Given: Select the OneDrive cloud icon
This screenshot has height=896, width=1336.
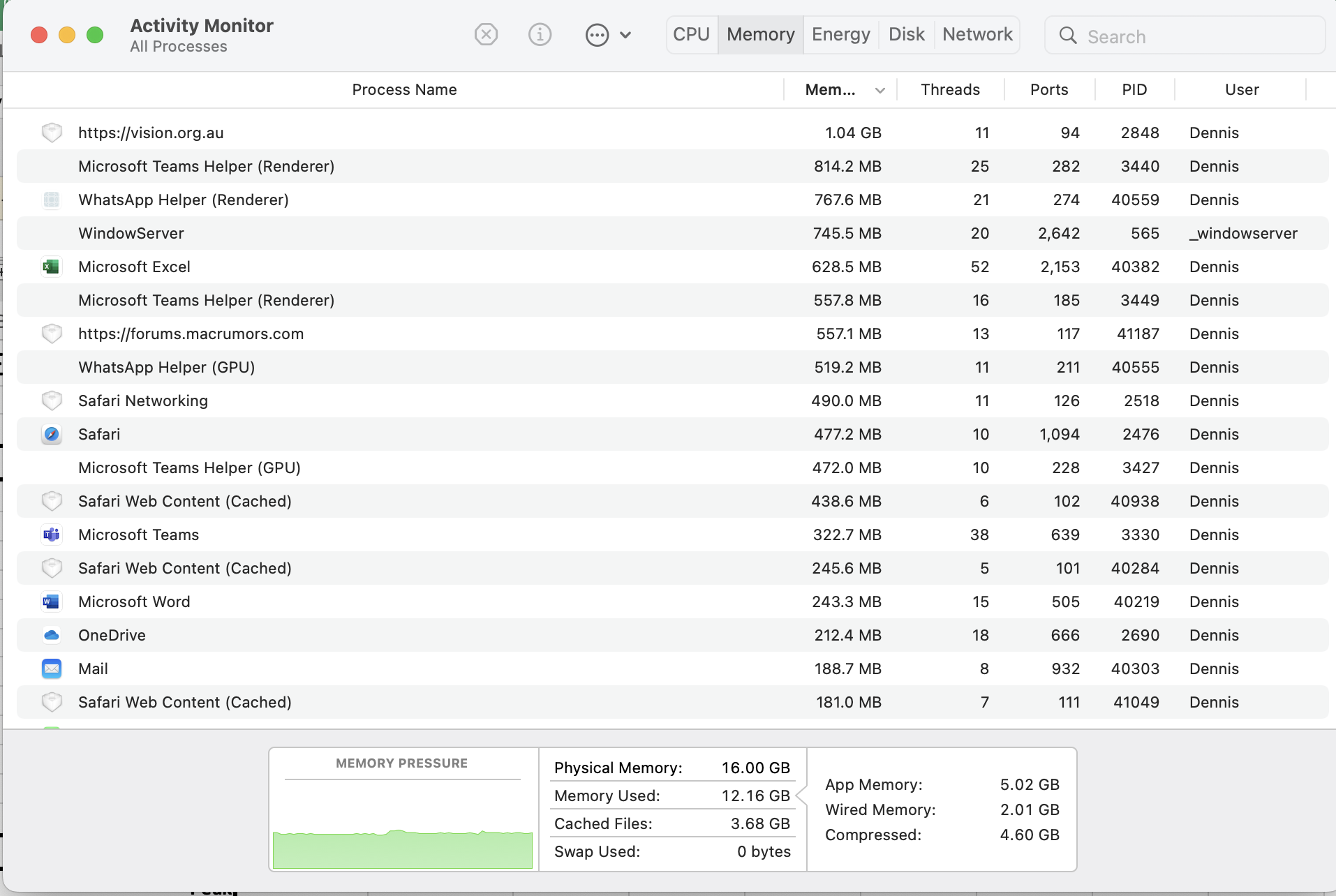Looking at the screenshot, I should [52, 635].
